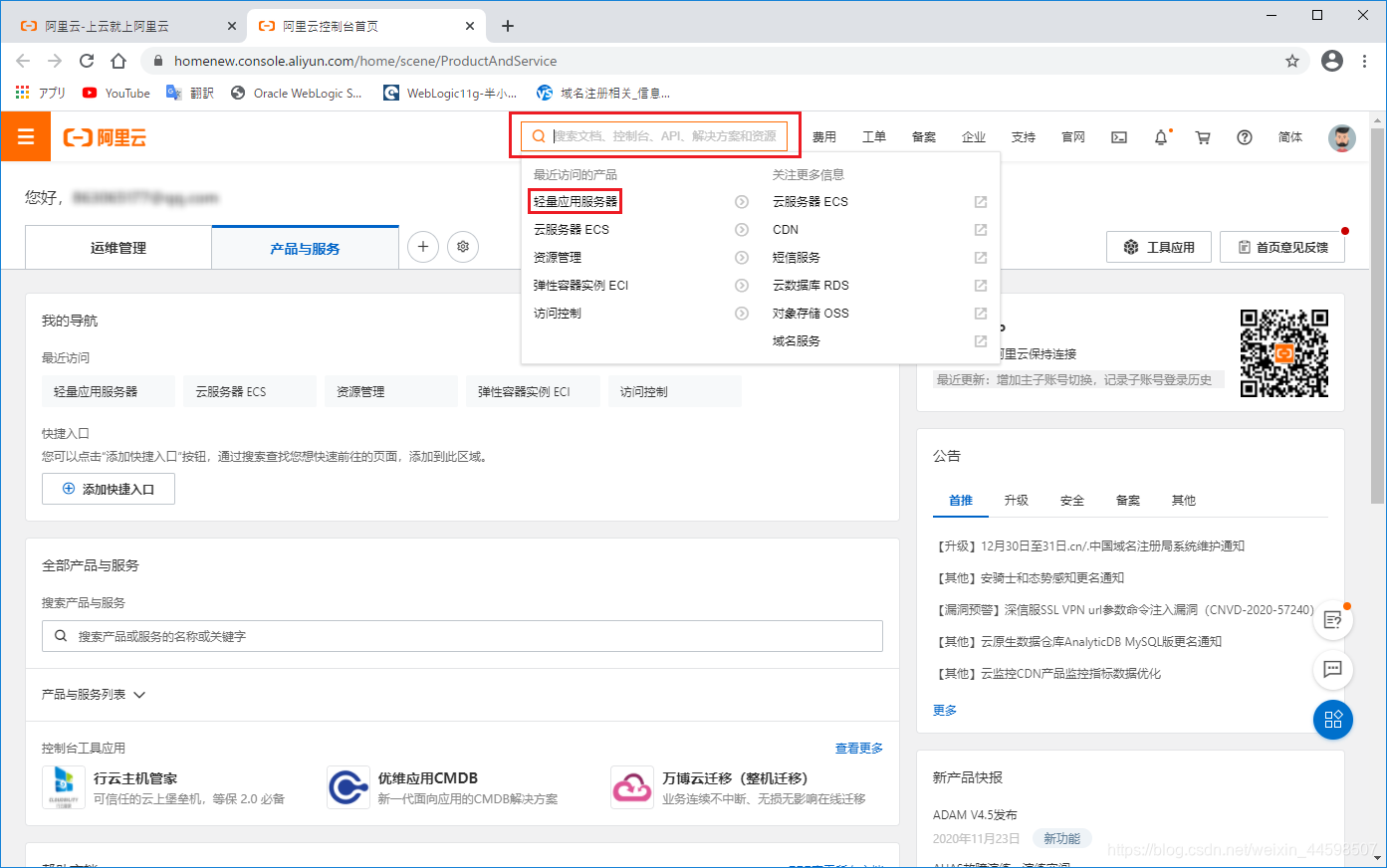Switch announcements to 安全 tab
The height and width of the screenshot is (868, 1387).
click(x=1072, y=501)
